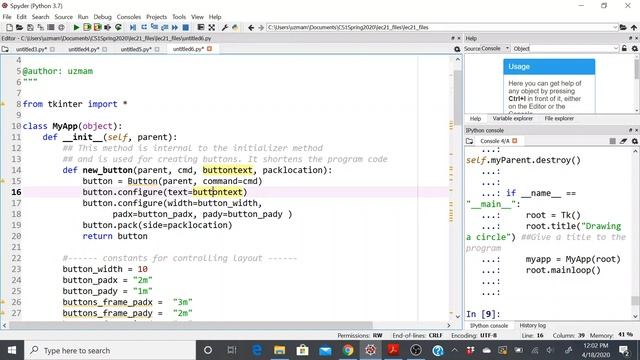Continue execution debug icon
The width and height of the screenshot is (640, 360).
point(175,27)
